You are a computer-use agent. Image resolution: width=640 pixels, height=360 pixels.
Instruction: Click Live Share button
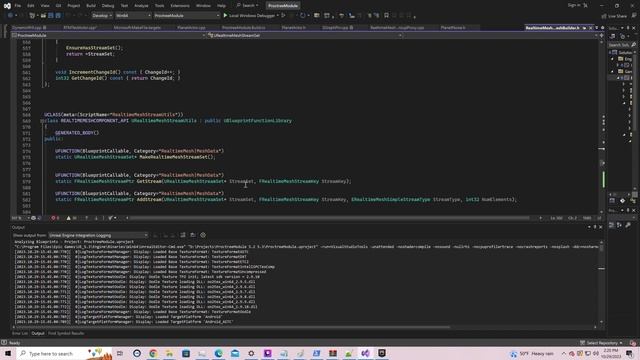pyautogui.click(x=614, y=16)
